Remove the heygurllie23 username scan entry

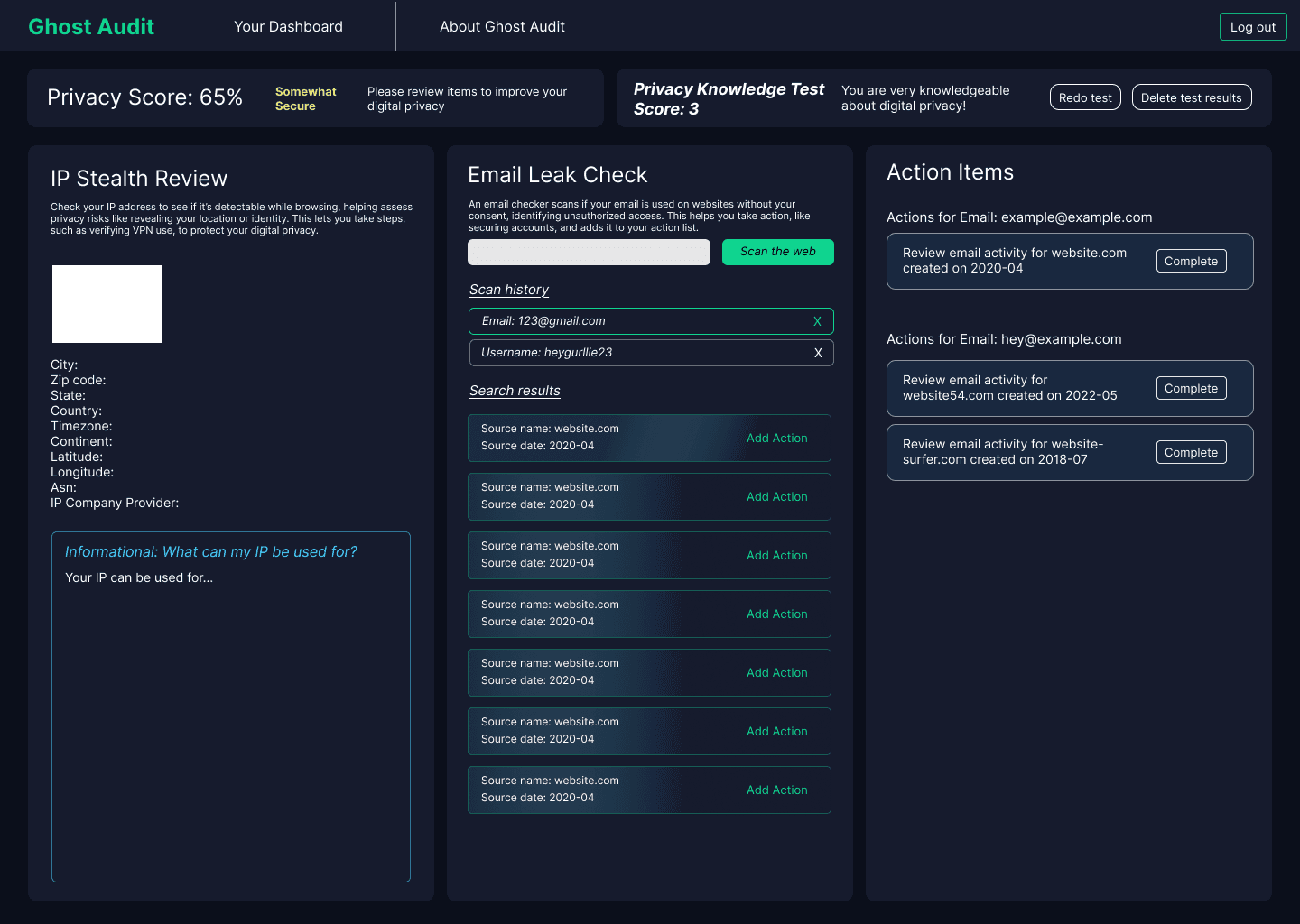coord(818,353)
